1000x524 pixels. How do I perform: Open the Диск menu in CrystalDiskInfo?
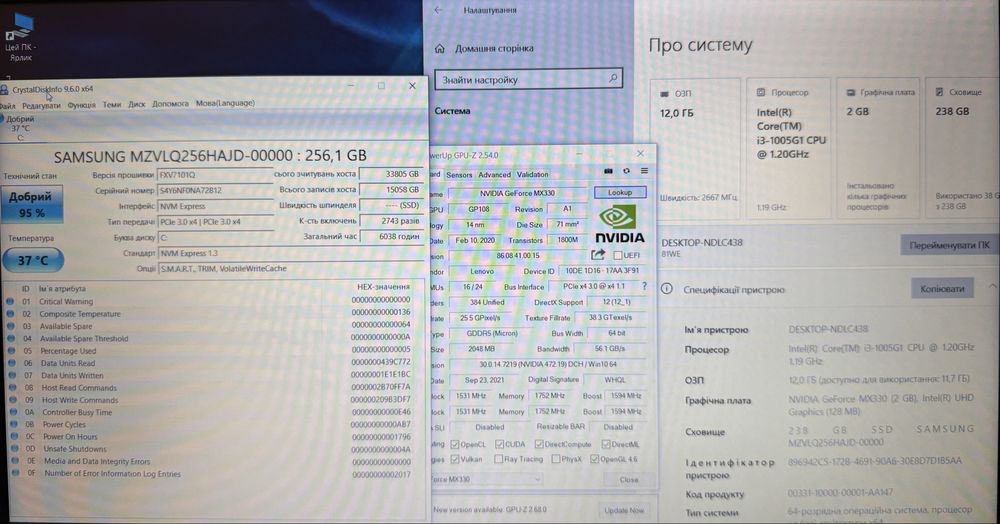tap(136, 104)
